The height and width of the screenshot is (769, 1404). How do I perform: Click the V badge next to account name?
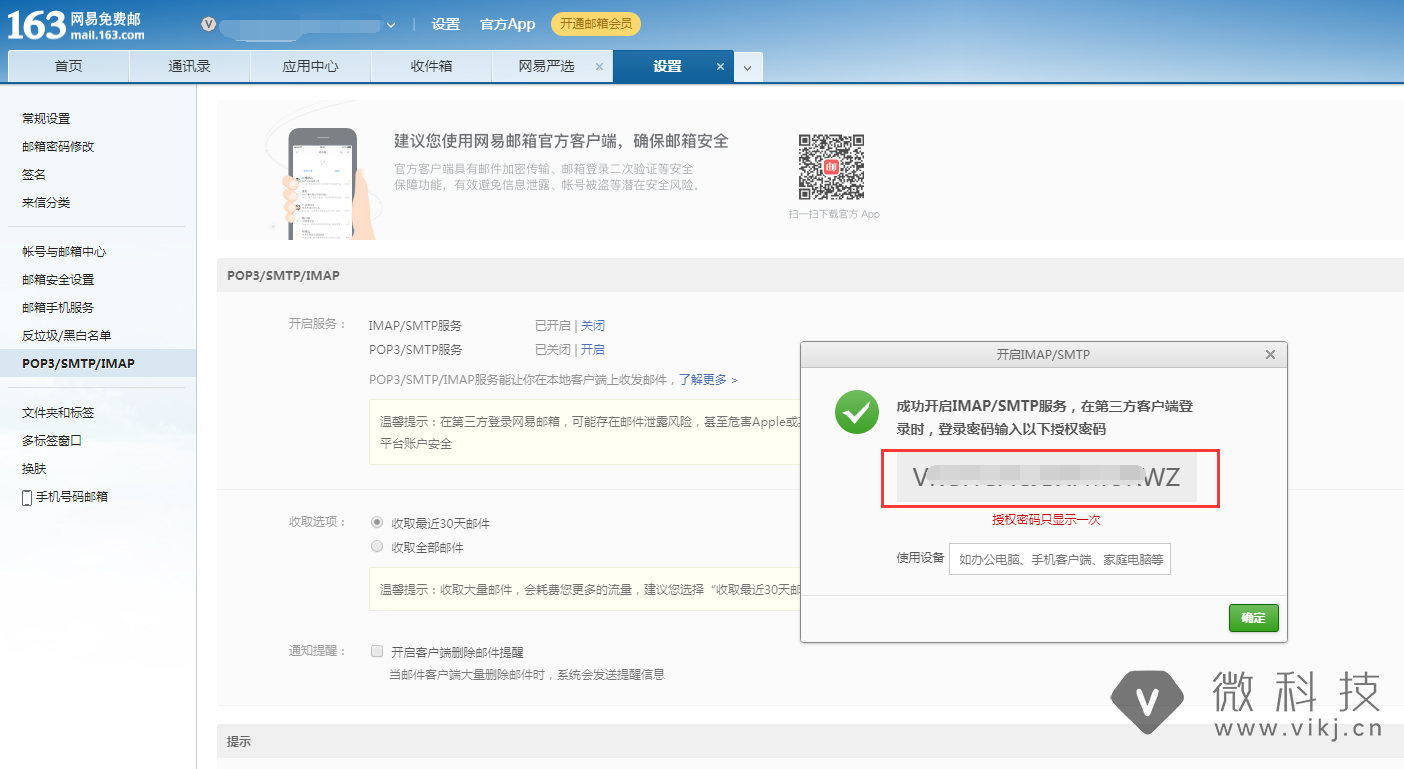point(208,24)
